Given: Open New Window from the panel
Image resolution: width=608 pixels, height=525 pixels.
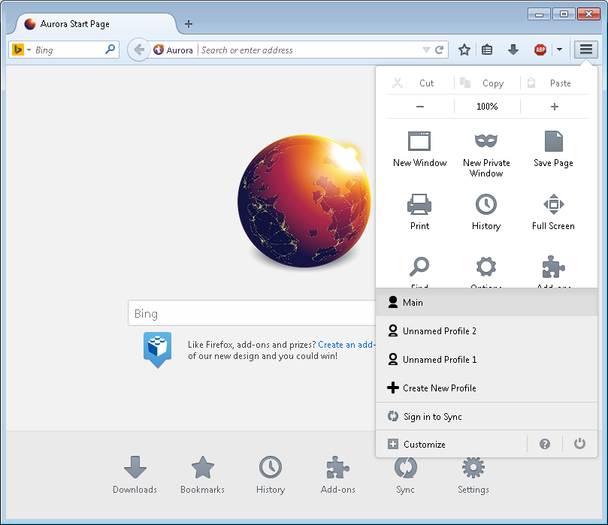Looking at the screenshot, I should (x=420, y=149).
